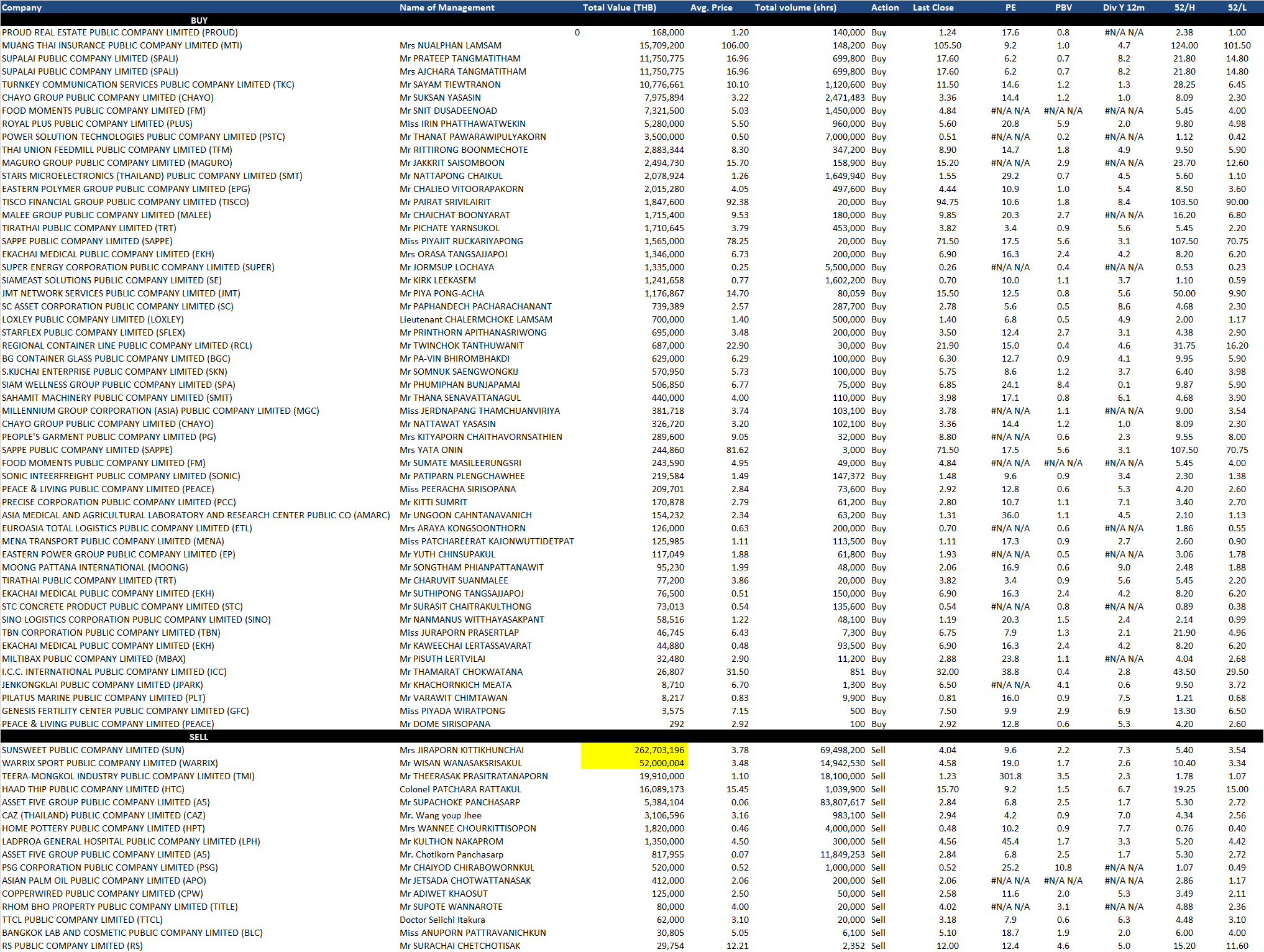Select the PROUD REAL ESTATE company cell
Screen dimensions: 1264x952
tap(120, 32)
